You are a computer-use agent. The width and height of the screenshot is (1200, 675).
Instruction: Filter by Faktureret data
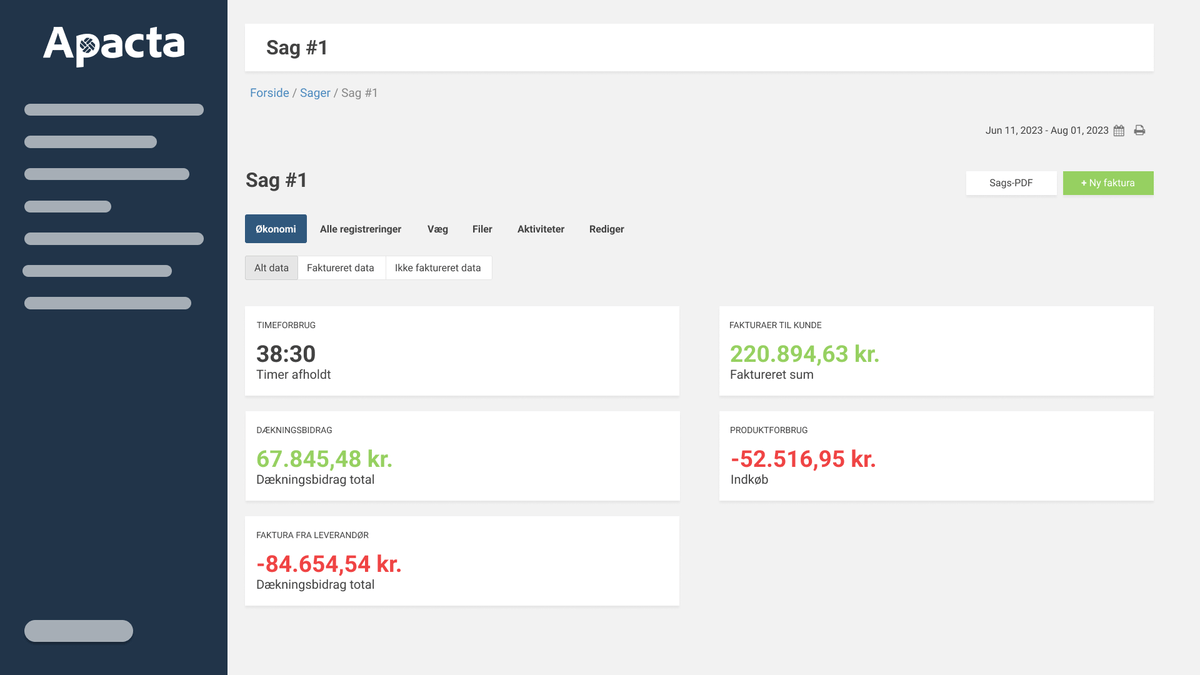[341, 268]
